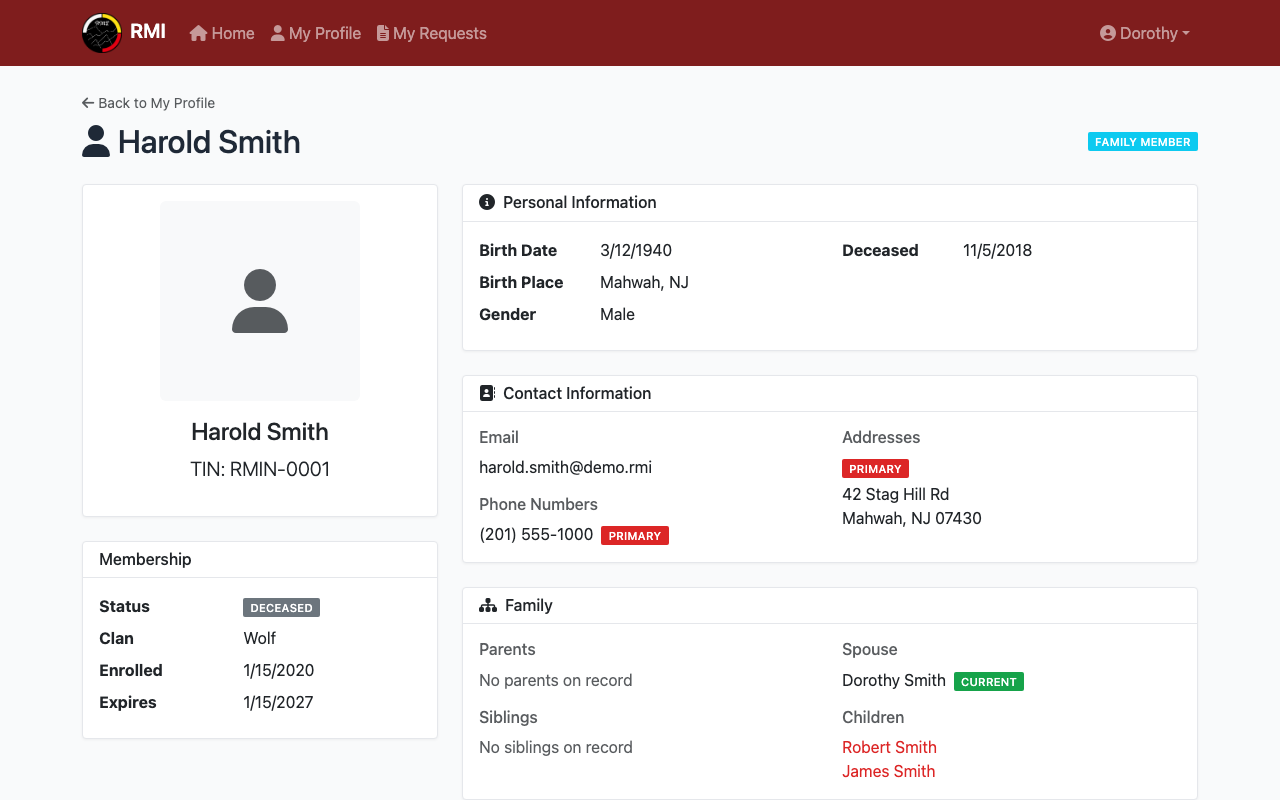Screen dimensions: 1280x800
Task: Open My Profile from the navbar
Action: pyautogui.click(x=325, y=33)
